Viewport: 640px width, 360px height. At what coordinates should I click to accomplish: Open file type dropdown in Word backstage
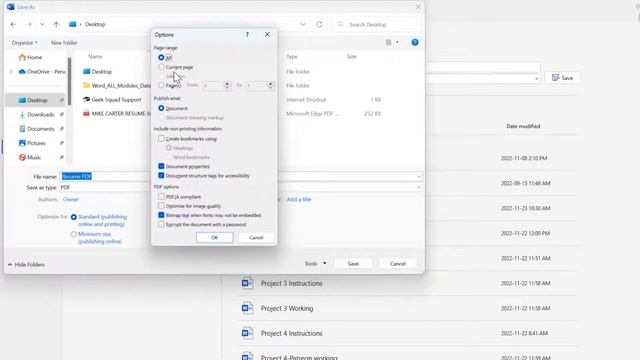[536, 78]
